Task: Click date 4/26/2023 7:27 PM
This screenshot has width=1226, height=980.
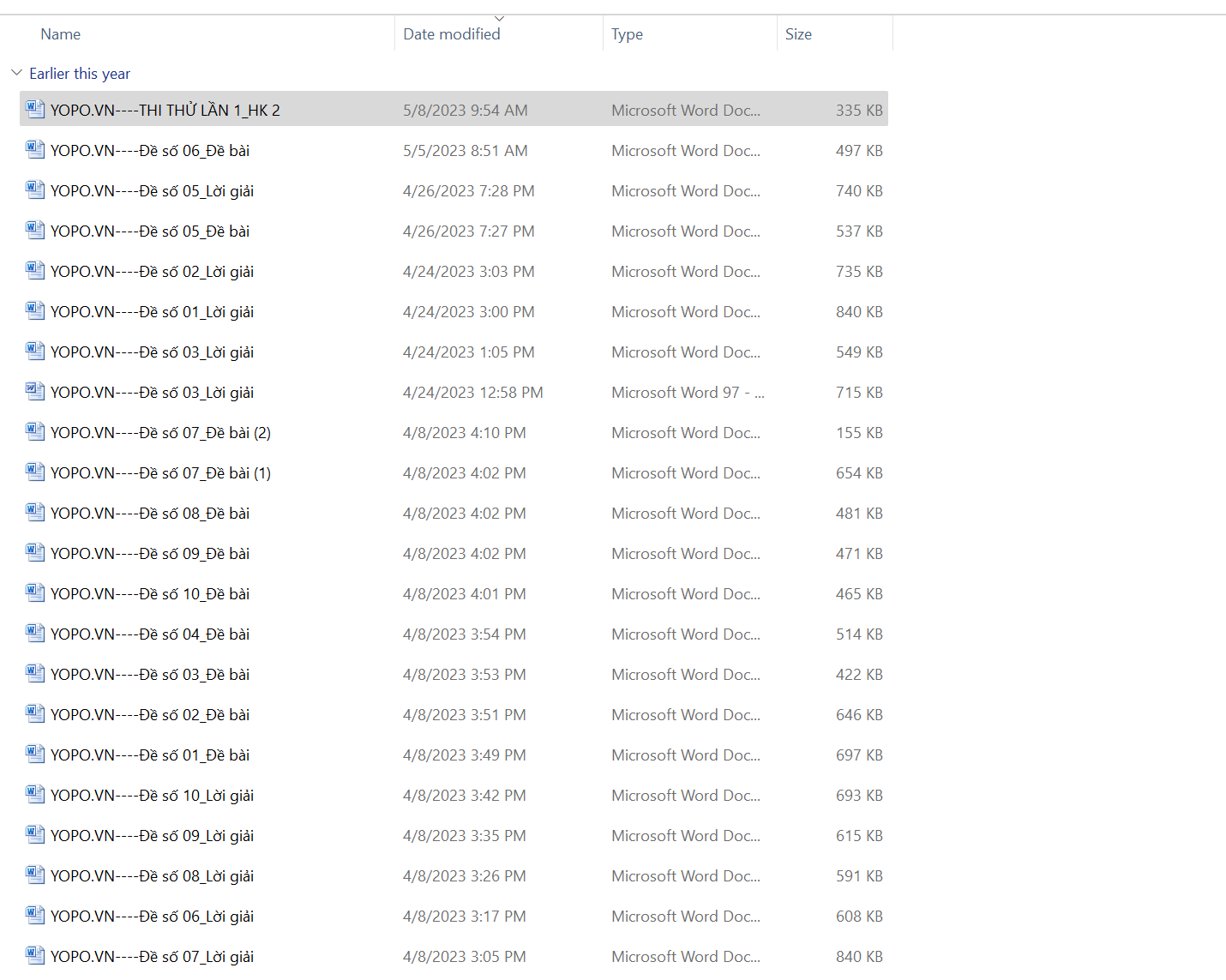Action: click(x=469, y=231)
